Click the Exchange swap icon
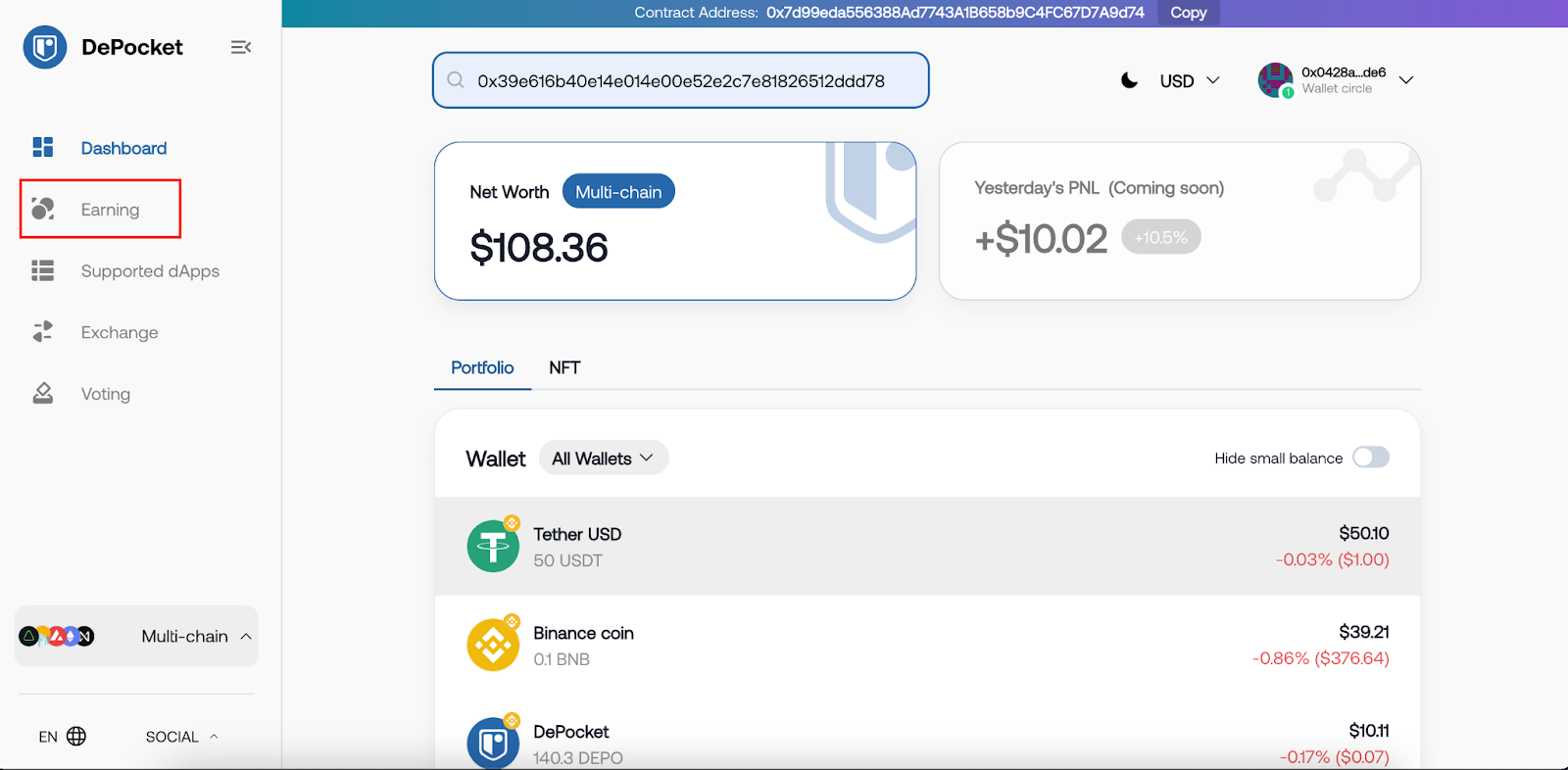The height and width of the screenshot is (770, 1568). pyautogui.click(x=43, y=332)
